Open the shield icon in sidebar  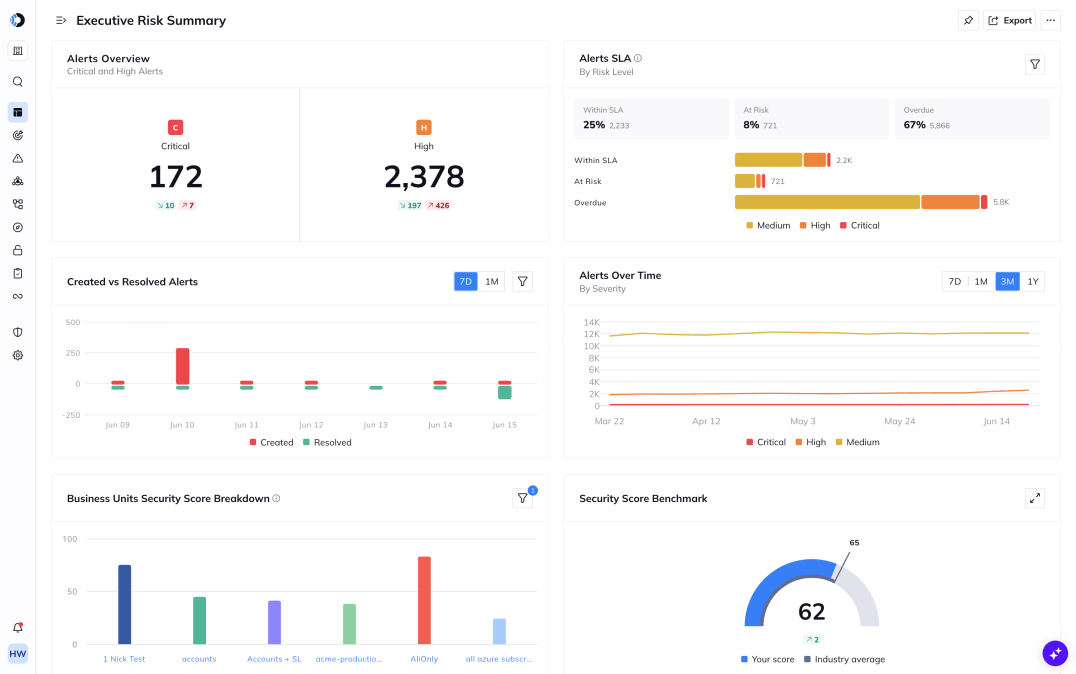tap(18, 332)
